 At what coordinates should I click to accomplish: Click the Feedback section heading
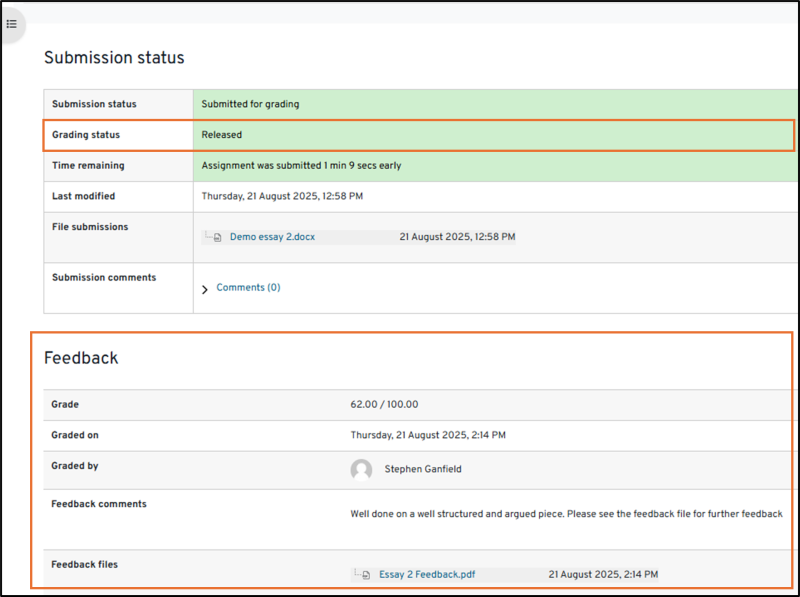point(81,358)
